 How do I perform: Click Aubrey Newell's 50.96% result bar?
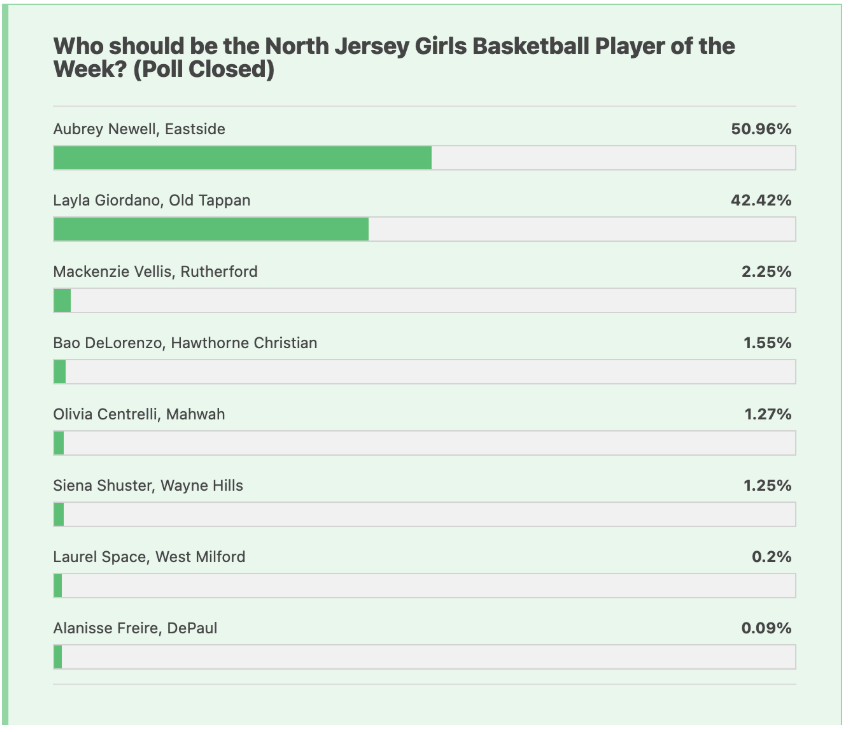pos(424,158)
